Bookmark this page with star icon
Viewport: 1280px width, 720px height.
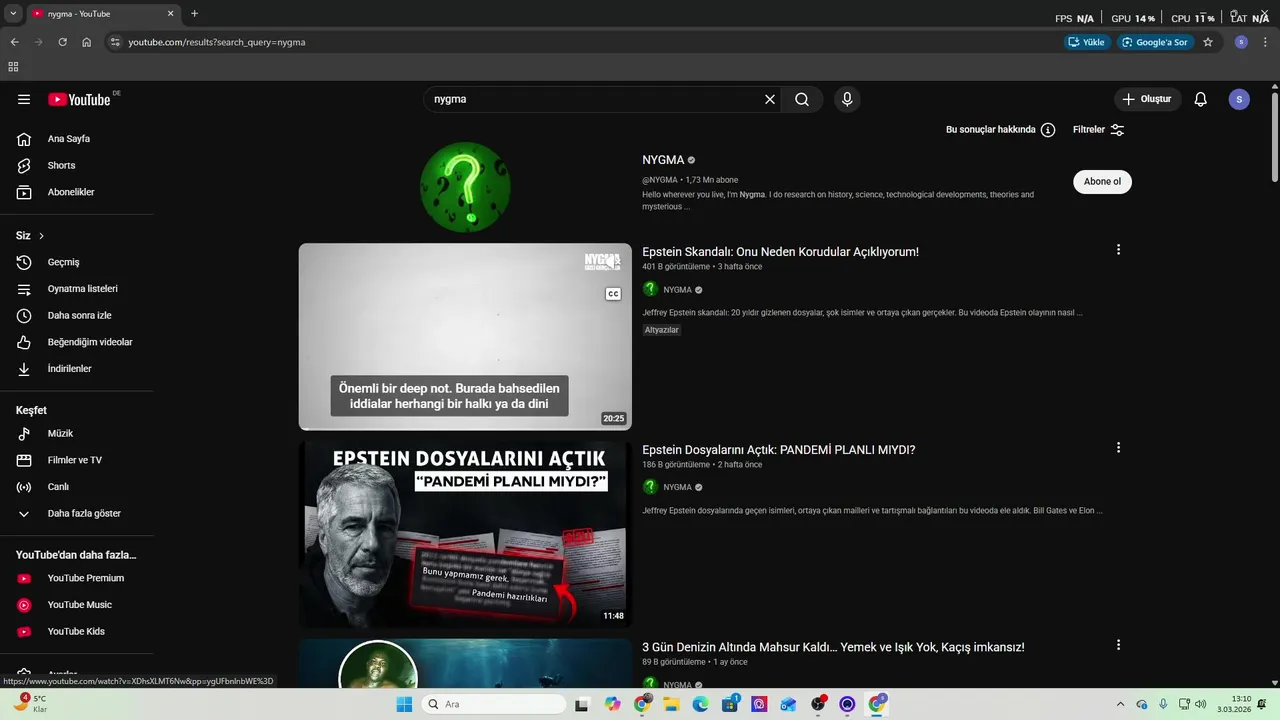tap(1208, 42)
